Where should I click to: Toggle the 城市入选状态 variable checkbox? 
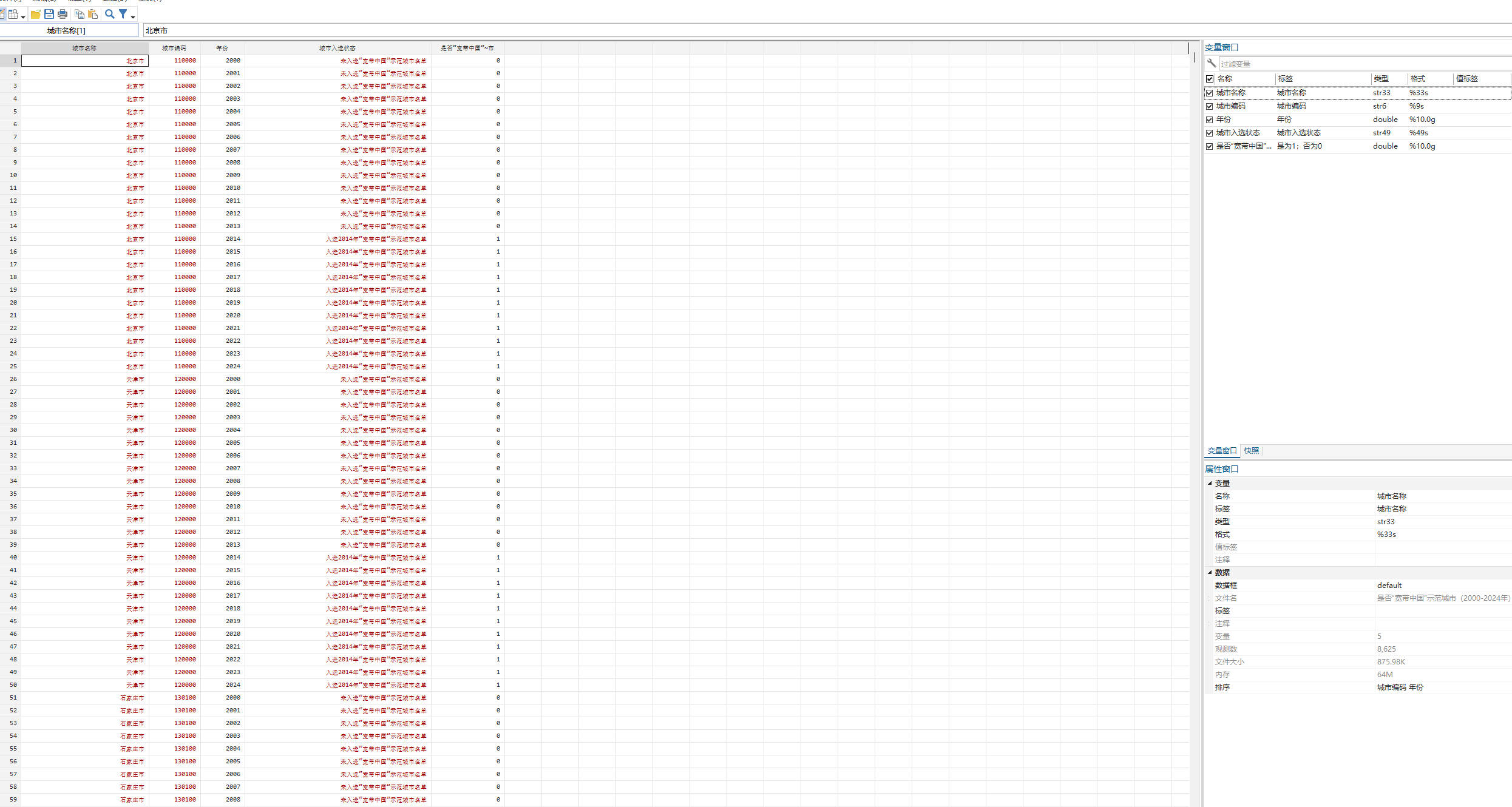click(1210, 133)
